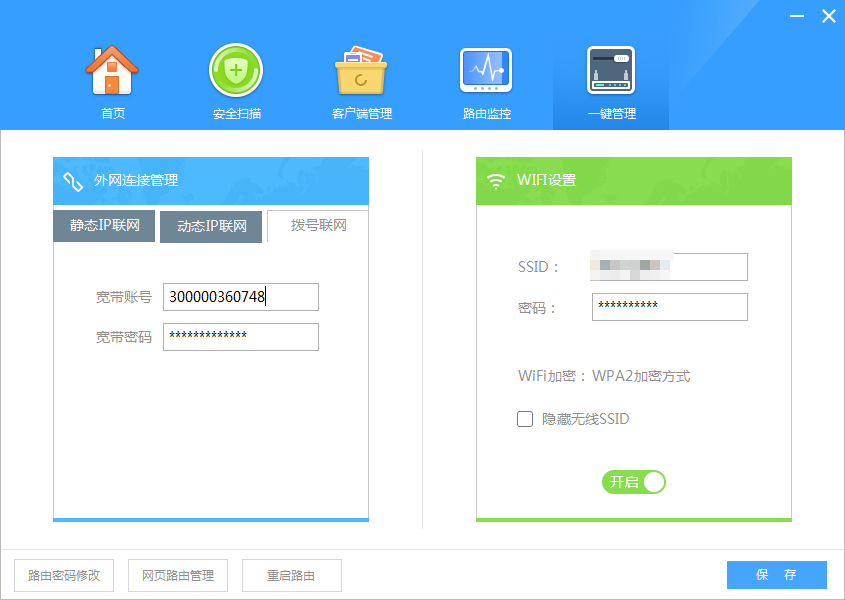Open 路由监控 router monitoring
This screenshot has width=845, height=600.
[486, 70]
